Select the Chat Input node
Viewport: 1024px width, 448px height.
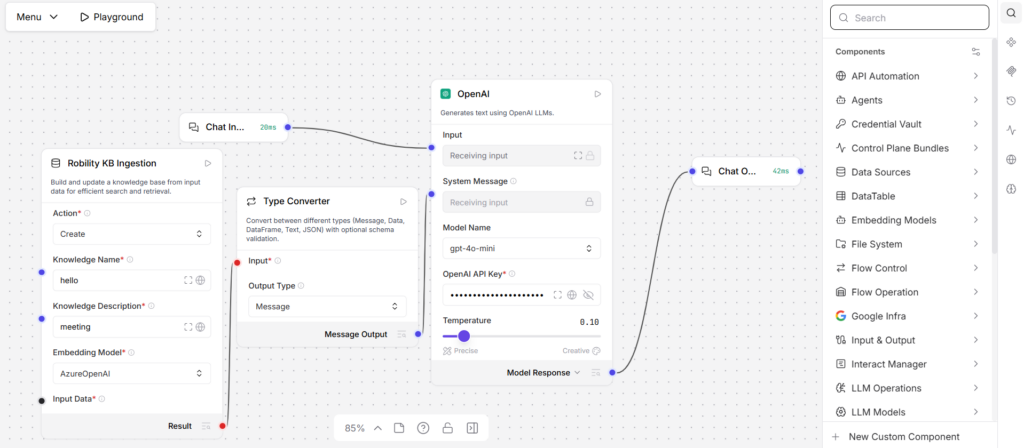coord(234,127)
